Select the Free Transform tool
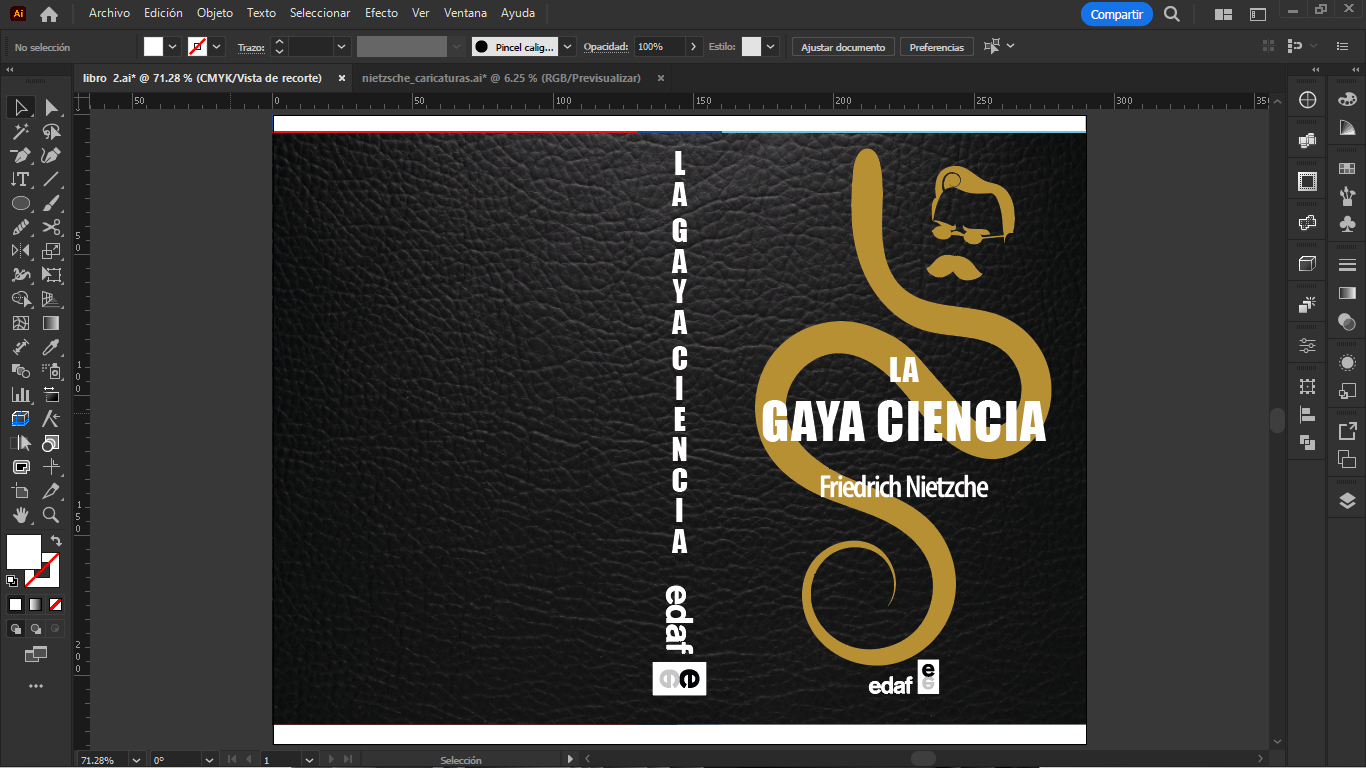Image resolution: width=1366 pixels, height=768 pixels. 51,275
